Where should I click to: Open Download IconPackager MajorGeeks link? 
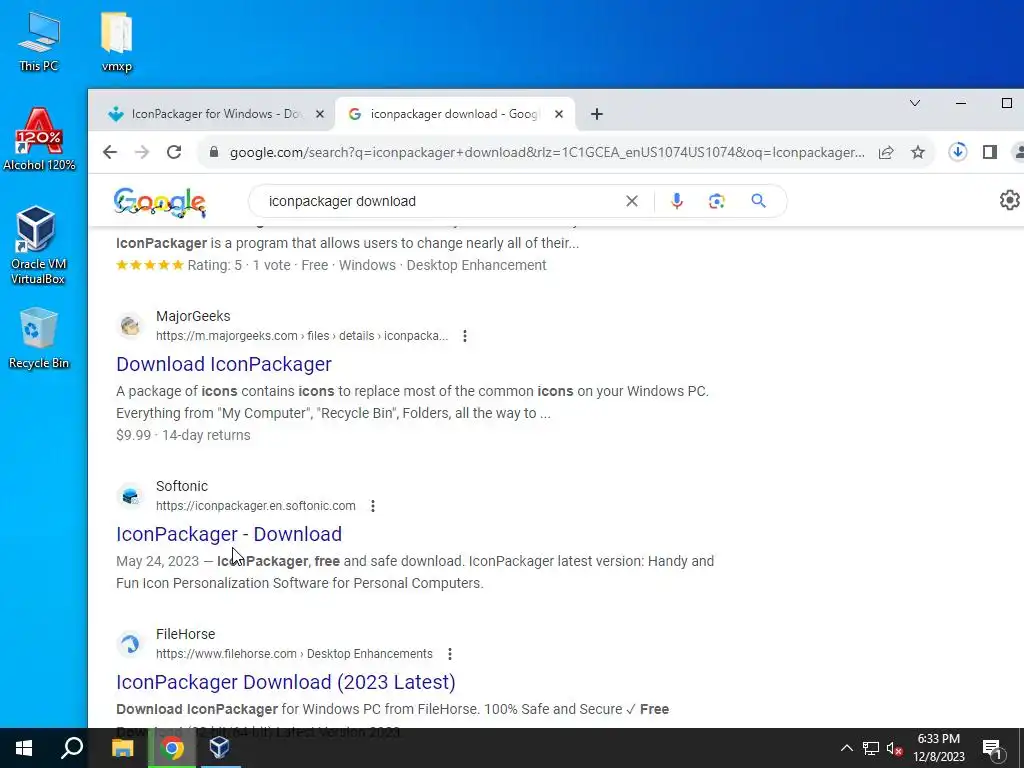coord(224,364)
